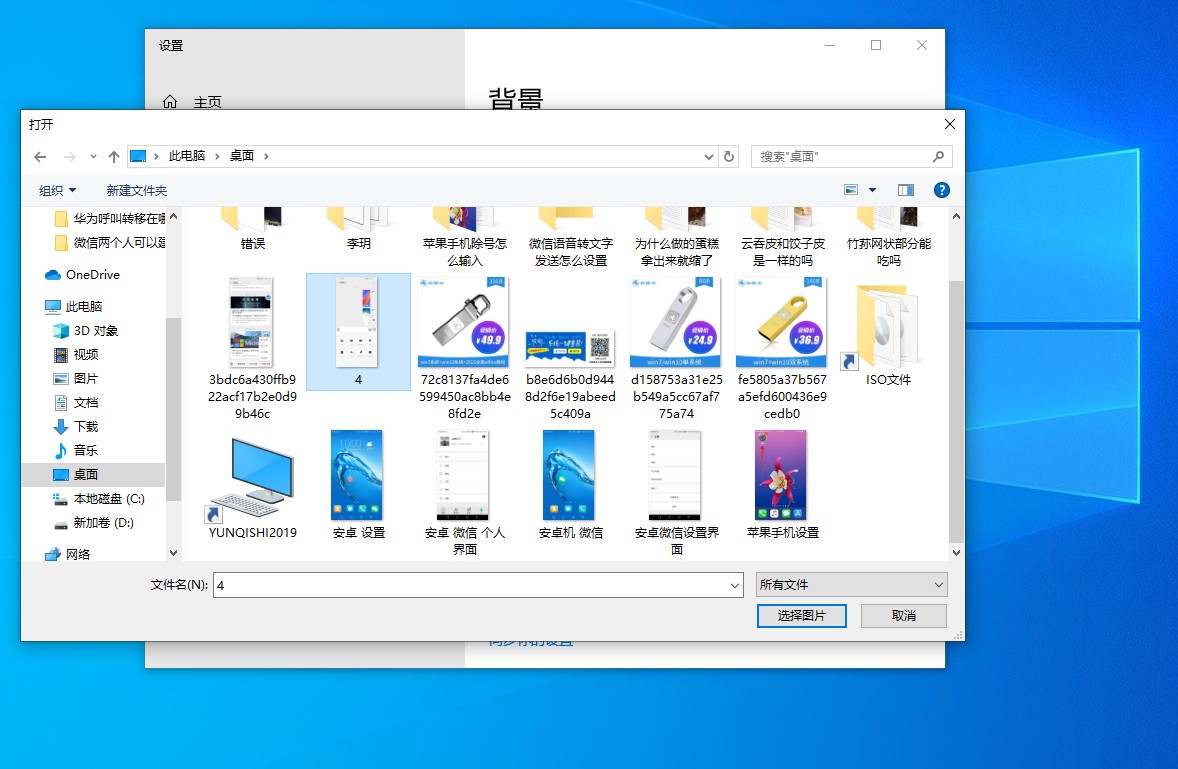Viewport: 1178px width, 769px height.
Task: Select the 微信语音转文字发送怎么设置 folder
Action: click(570, 237)
